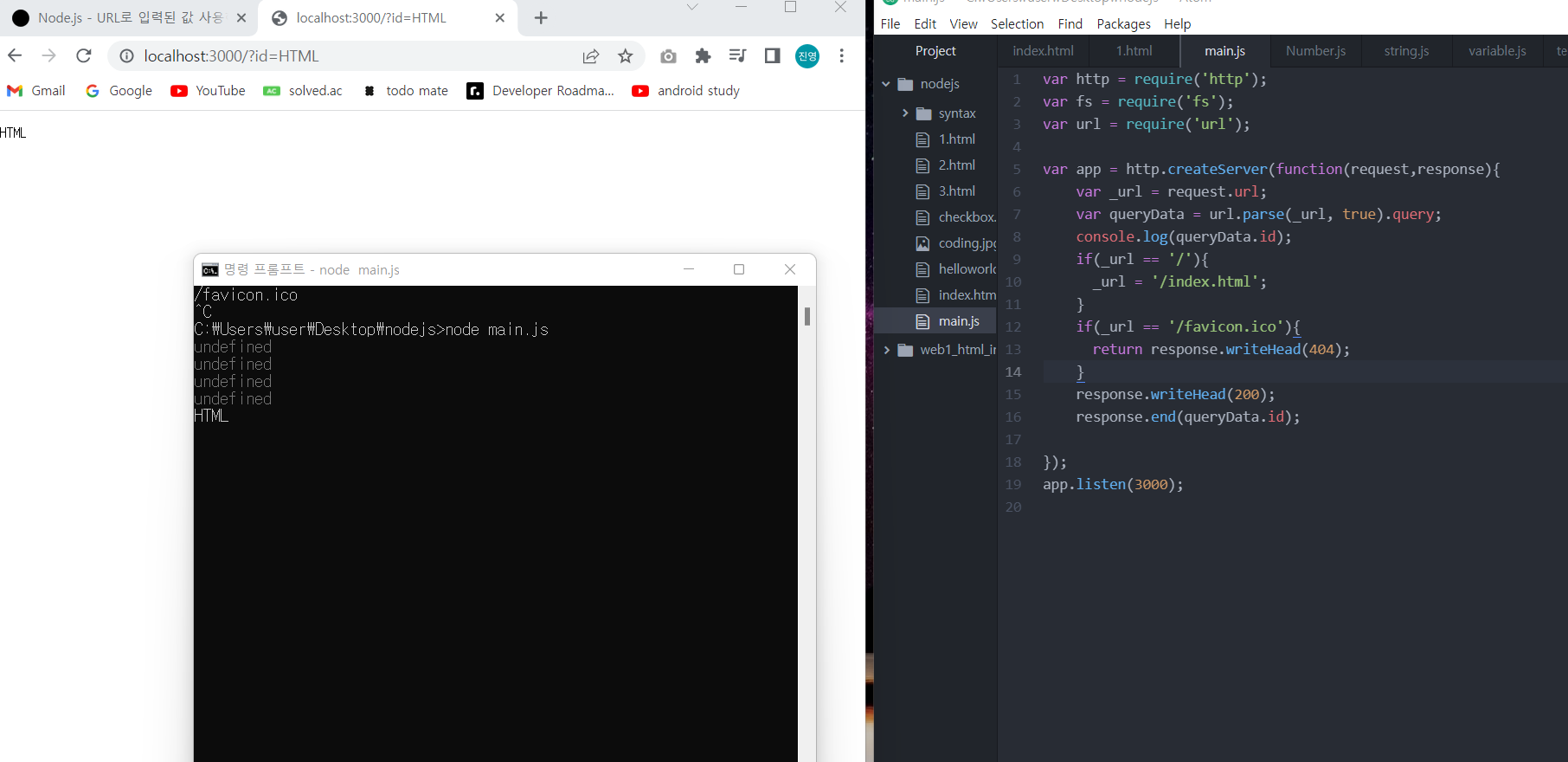
Task: Open index.html in project tree
Action: point(956,295)
